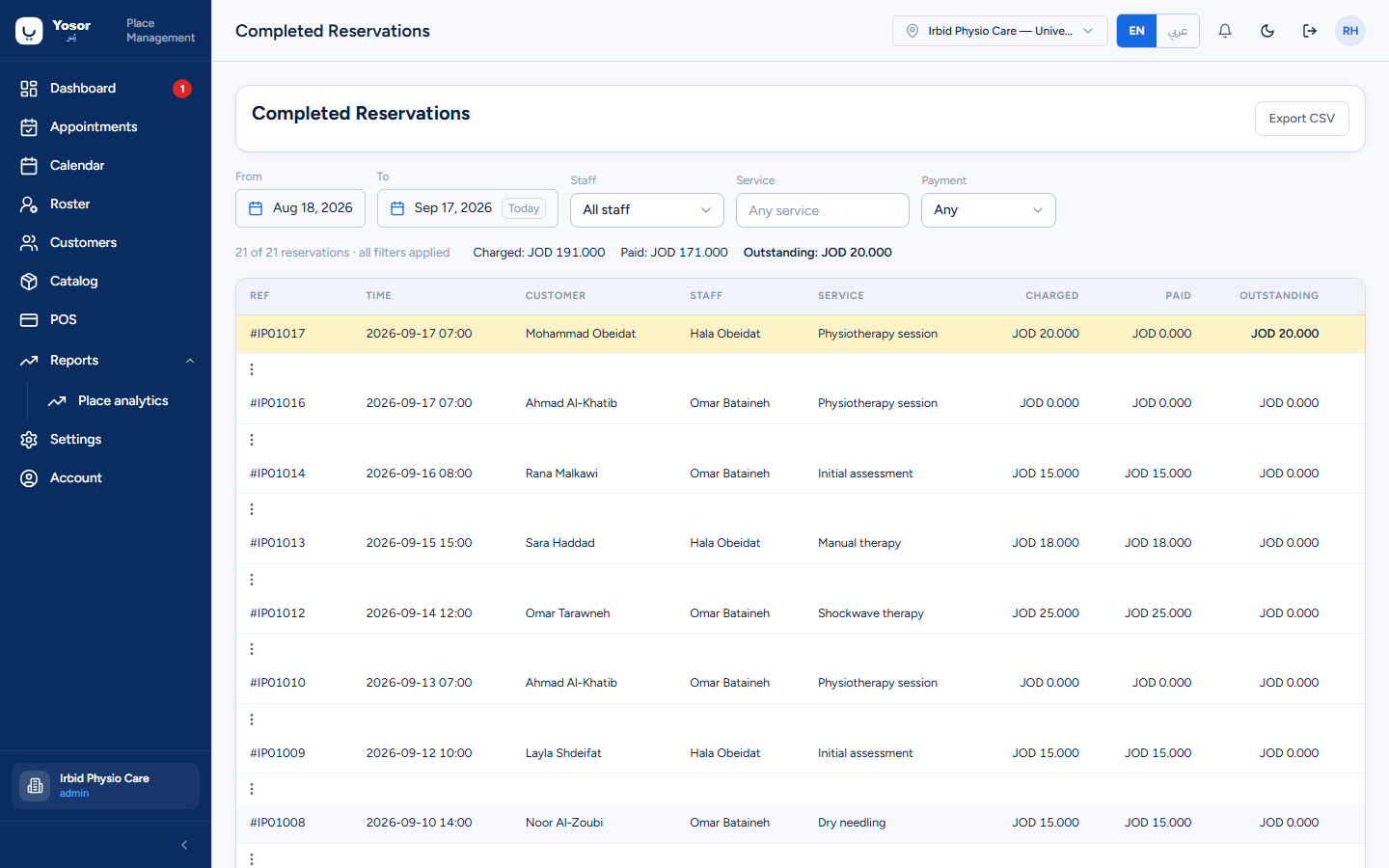This screenshot has height=868, width=1389.
Task: Toggle dark mode moon icon
Action: click(1267, 31)
